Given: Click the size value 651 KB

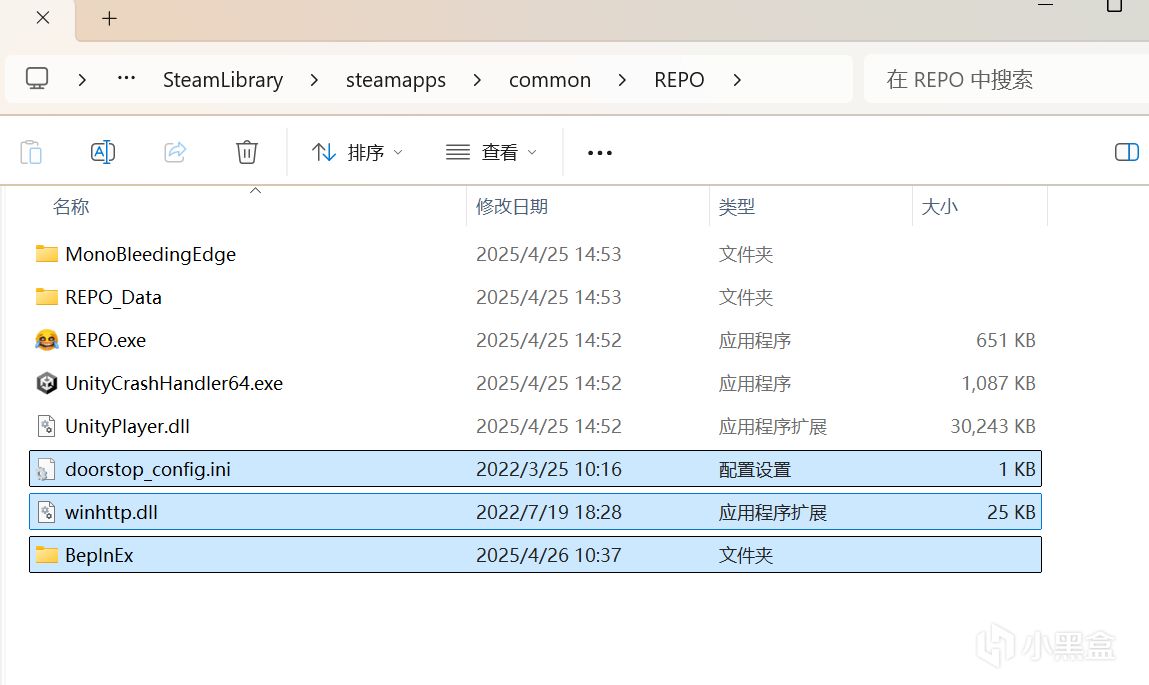Looking at the screenshot, I should click(x=1005, y=340).
